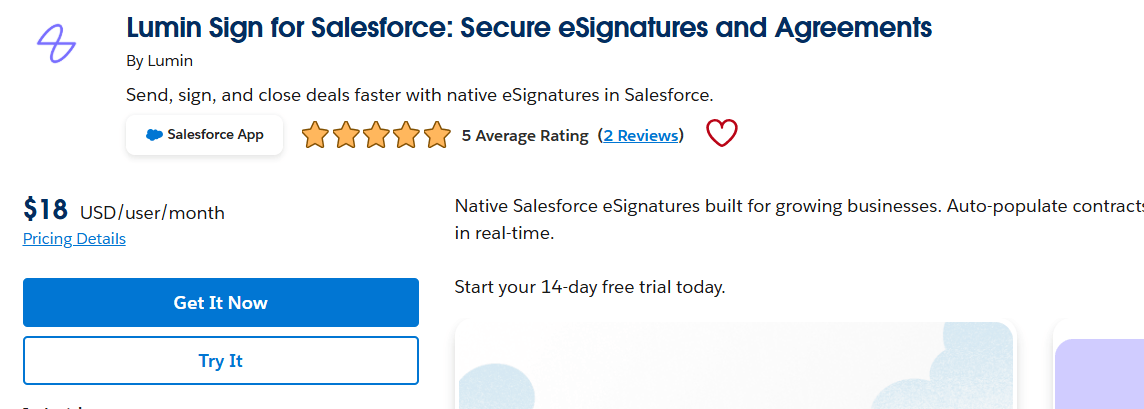Image resolution: width=1144 pixels, height=409 pixels.
Task: Toggle the heart favorite icon
Action: click(x=721, y=134)
